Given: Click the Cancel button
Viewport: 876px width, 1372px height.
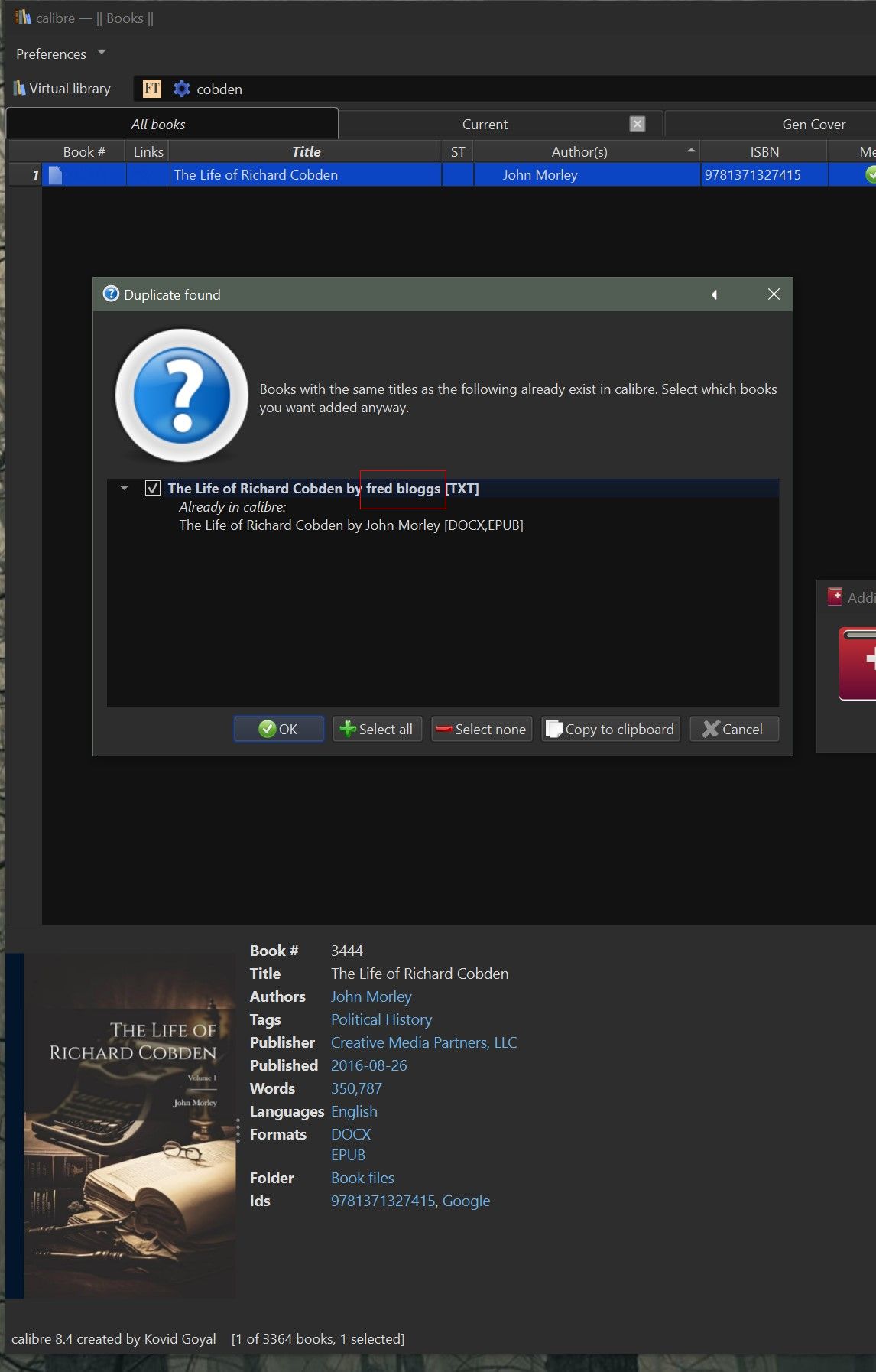Looking at the screenshot, I should (x=734, y=729).
